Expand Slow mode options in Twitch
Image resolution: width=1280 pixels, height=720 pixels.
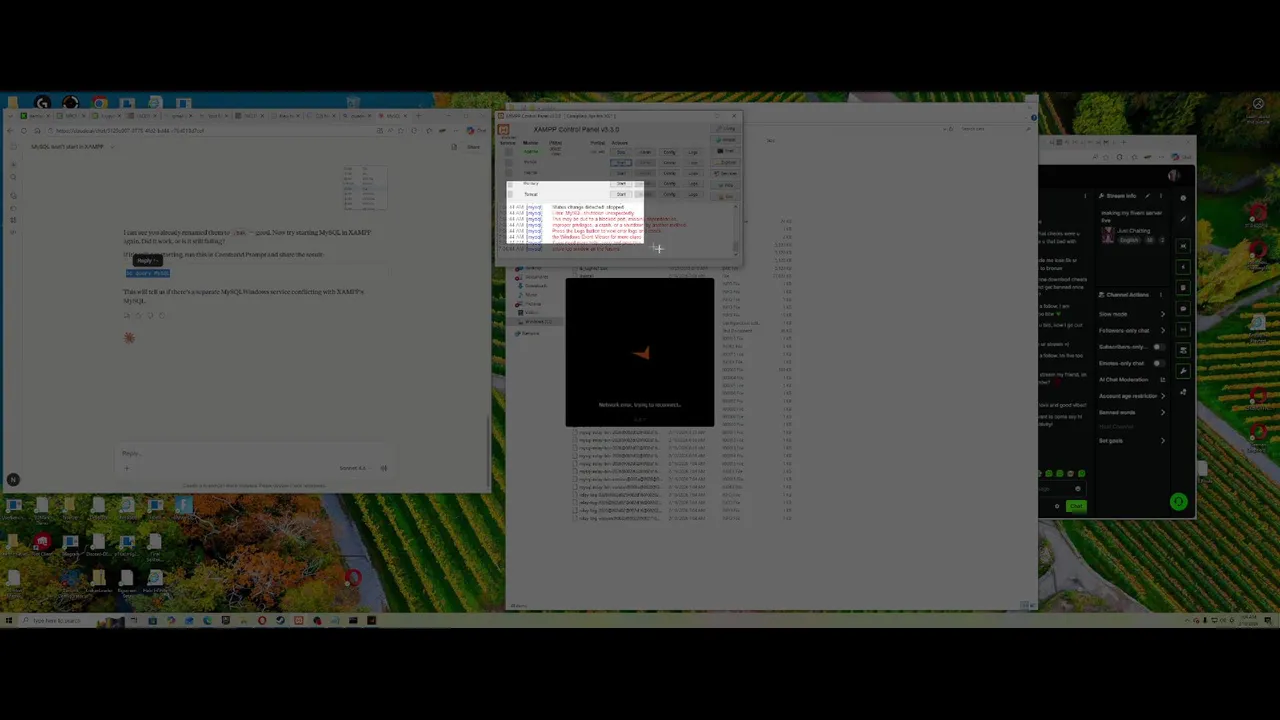coord(1163,314)
